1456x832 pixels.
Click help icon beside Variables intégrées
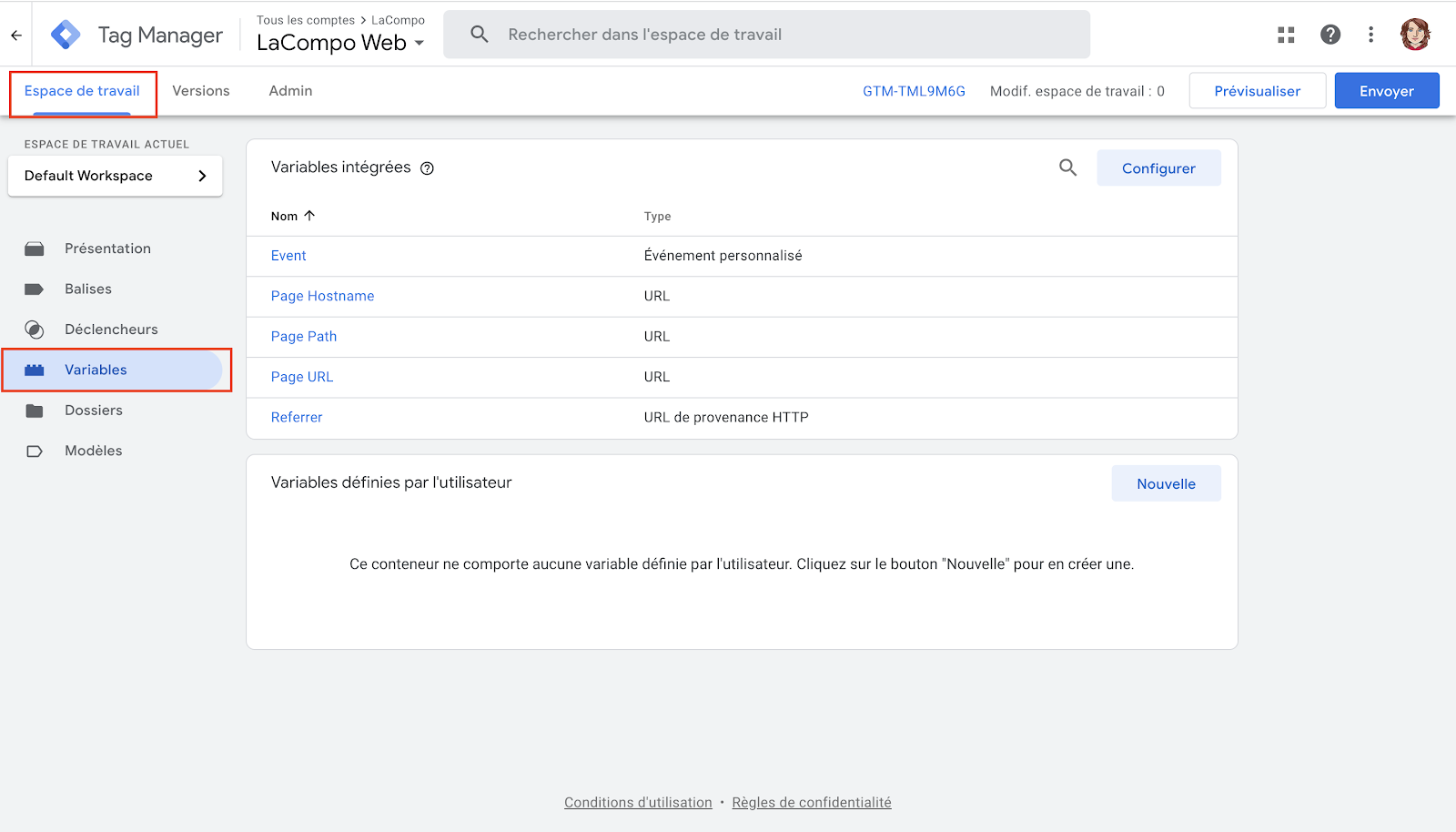[427, 168]
